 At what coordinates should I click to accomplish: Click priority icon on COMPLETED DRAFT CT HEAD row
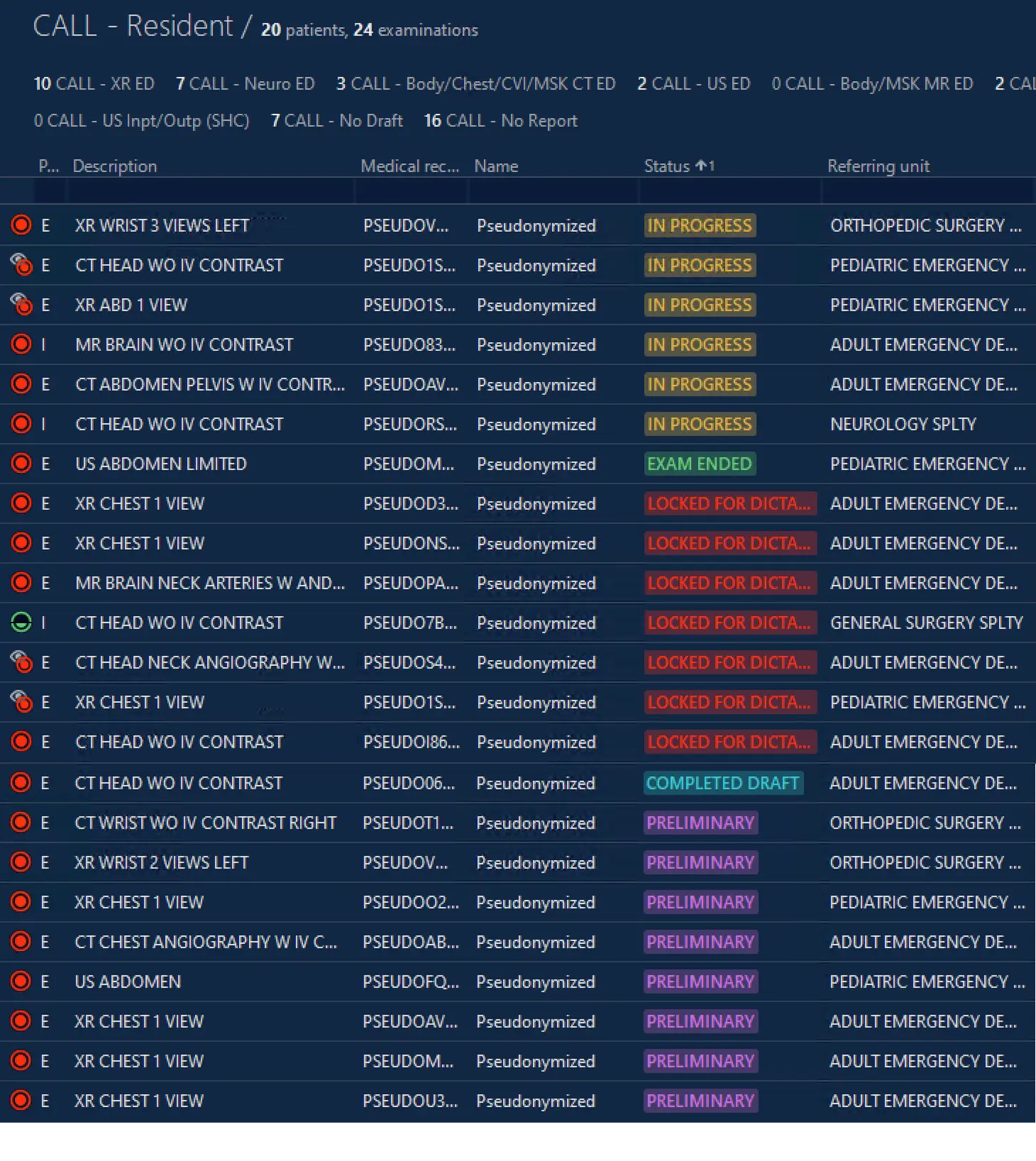21,783
